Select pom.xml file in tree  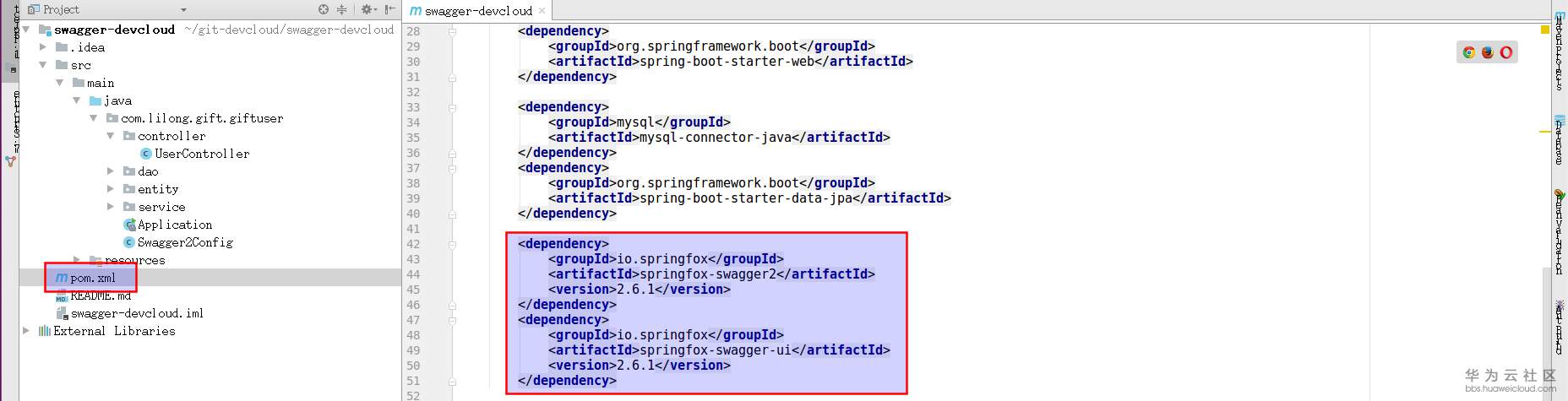(85, 278)
